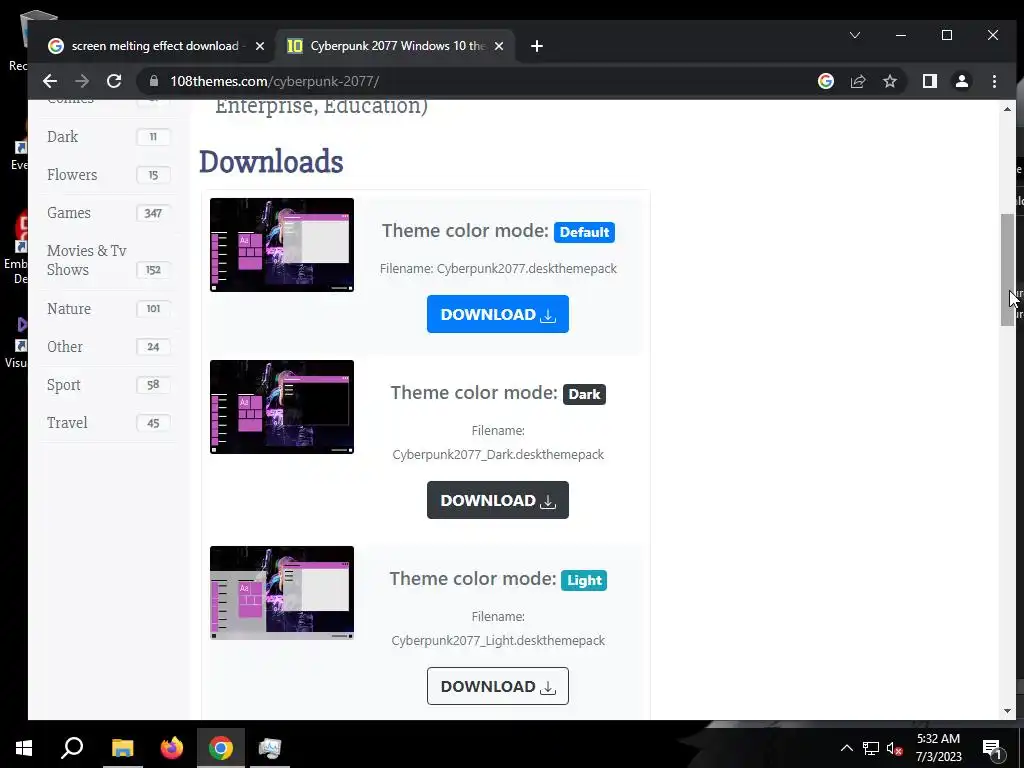This screenshot has height=768, width=1024.
Task: Open the Other category link
Action: (65, 347)
